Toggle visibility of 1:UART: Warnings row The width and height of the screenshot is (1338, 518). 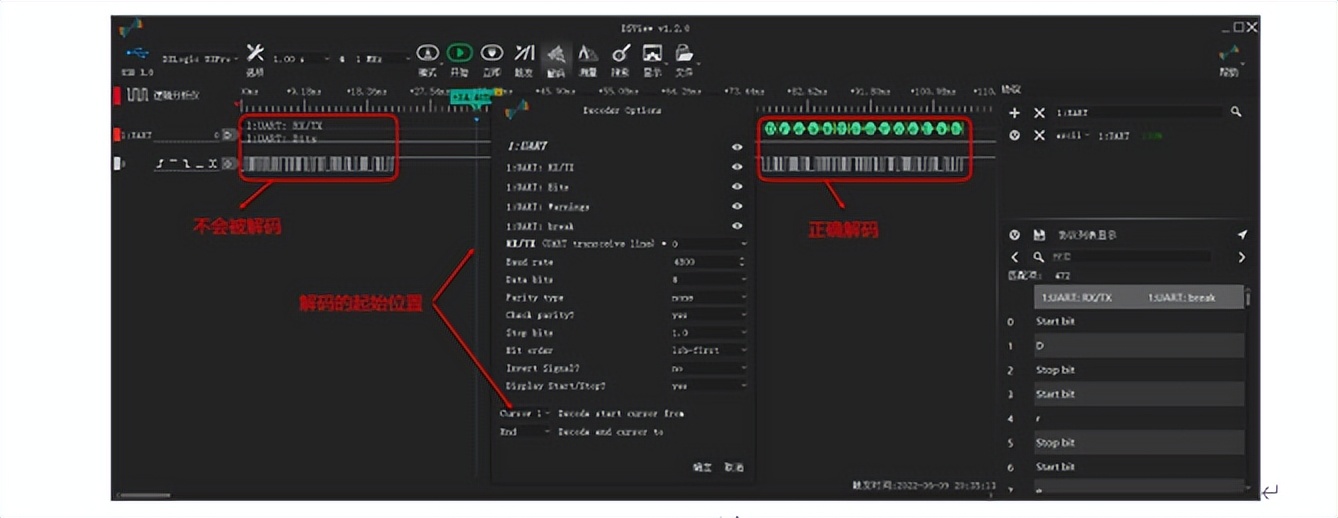pyautogui.click(x=737, y=207)
